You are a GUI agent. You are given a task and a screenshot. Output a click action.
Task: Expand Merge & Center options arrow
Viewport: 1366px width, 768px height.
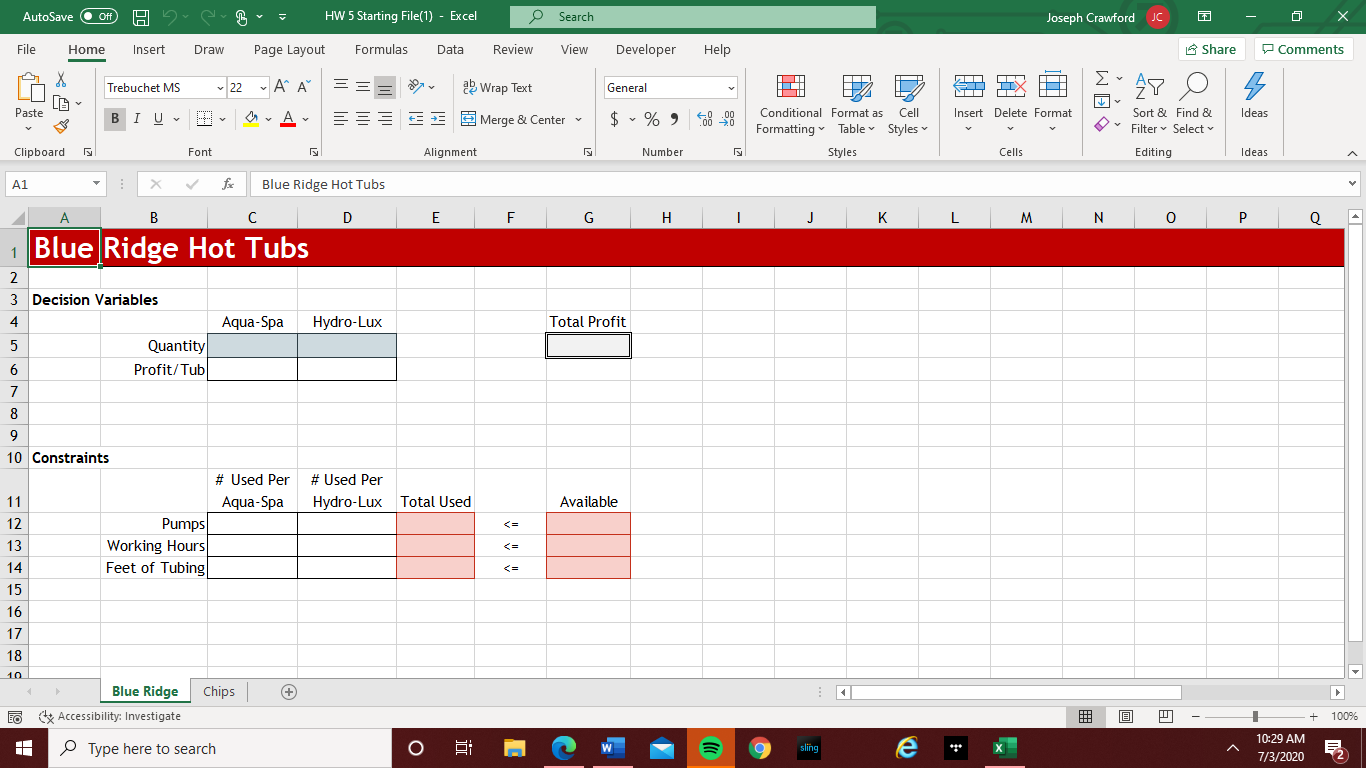coord(577,120)
